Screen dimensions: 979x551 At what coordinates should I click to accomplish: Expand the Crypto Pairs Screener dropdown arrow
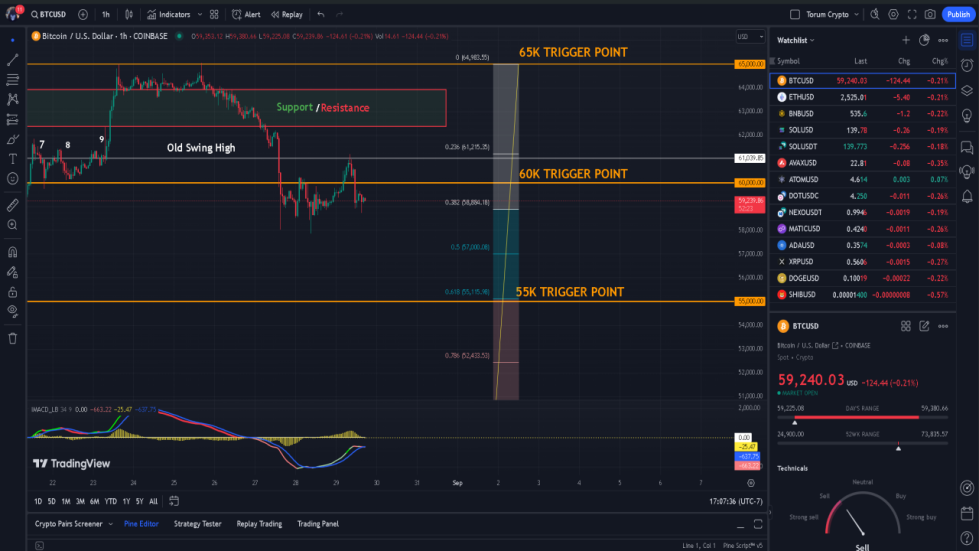[x=111, y=524]
